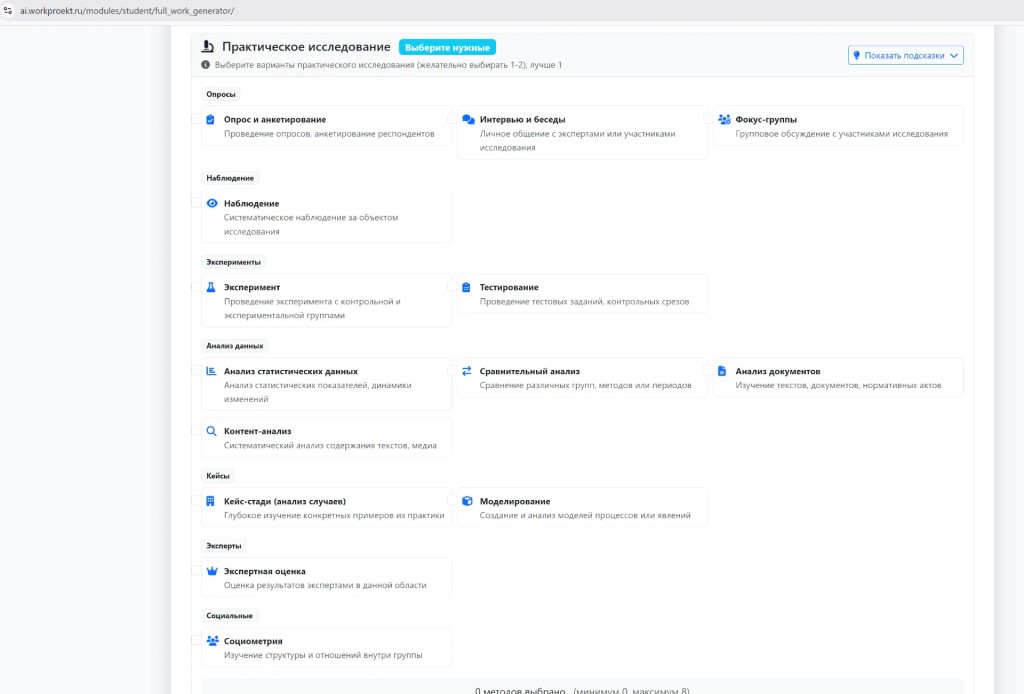The height and width of the screenshot is (694, 1024).
Task: Click the cube icon beside Моделирование
Action: point(467,501)
